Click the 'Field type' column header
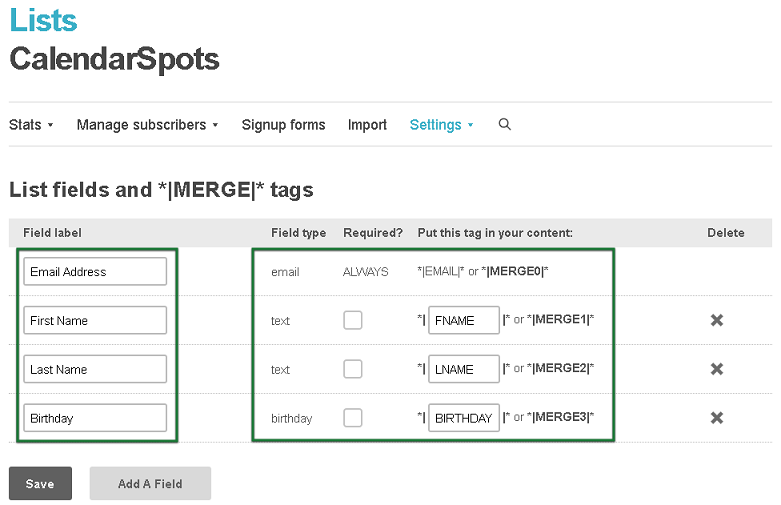The height and width of the screenshot is (505, 781). (298, 233)
